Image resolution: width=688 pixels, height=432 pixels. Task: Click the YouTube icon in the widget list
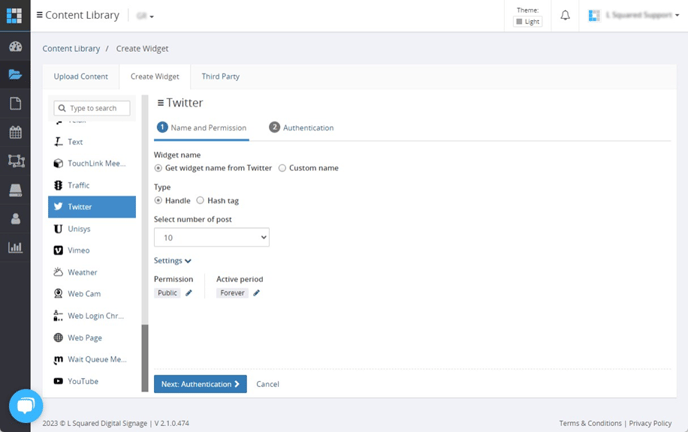[58, 381]
